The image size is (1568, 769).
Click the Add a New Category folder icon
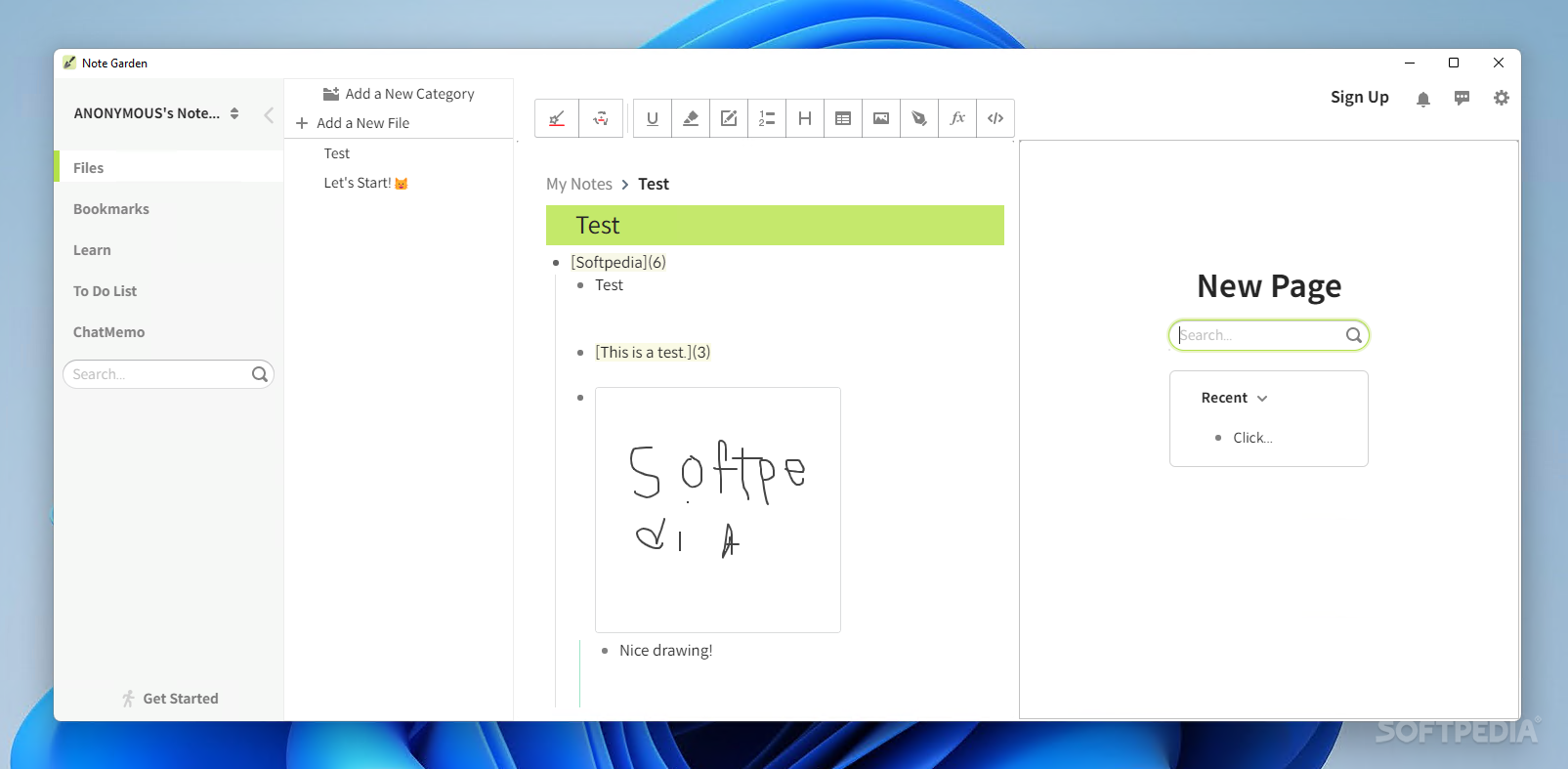331,94
